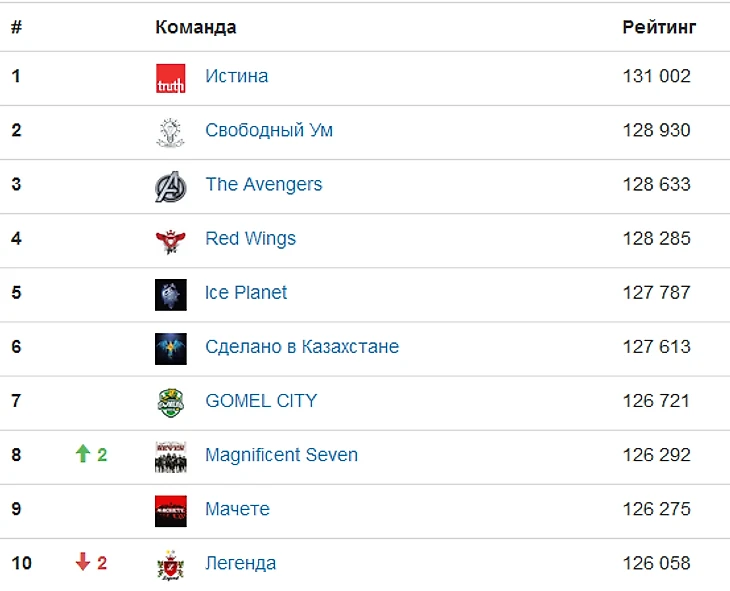
Task: Click the Сделано в Казахстане eagle logo
Action: tap(170, 349)
